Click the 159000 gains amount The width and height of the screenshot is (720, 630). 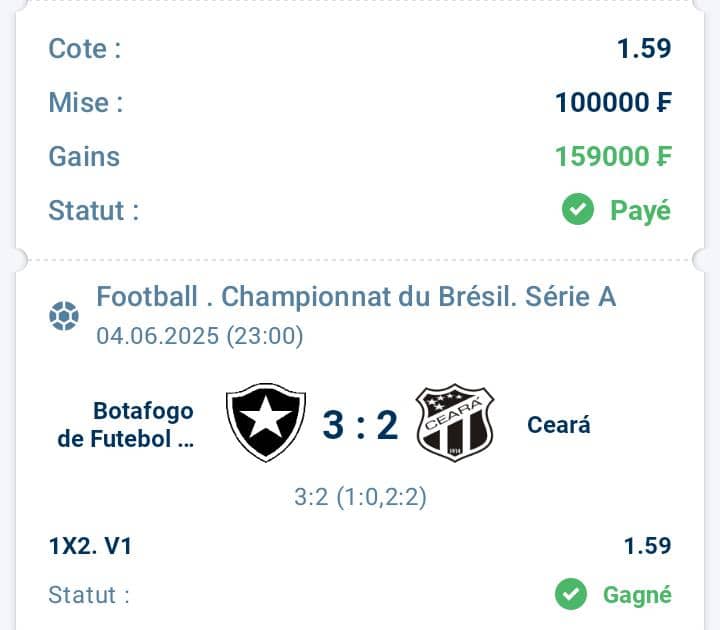click(613, 157)
